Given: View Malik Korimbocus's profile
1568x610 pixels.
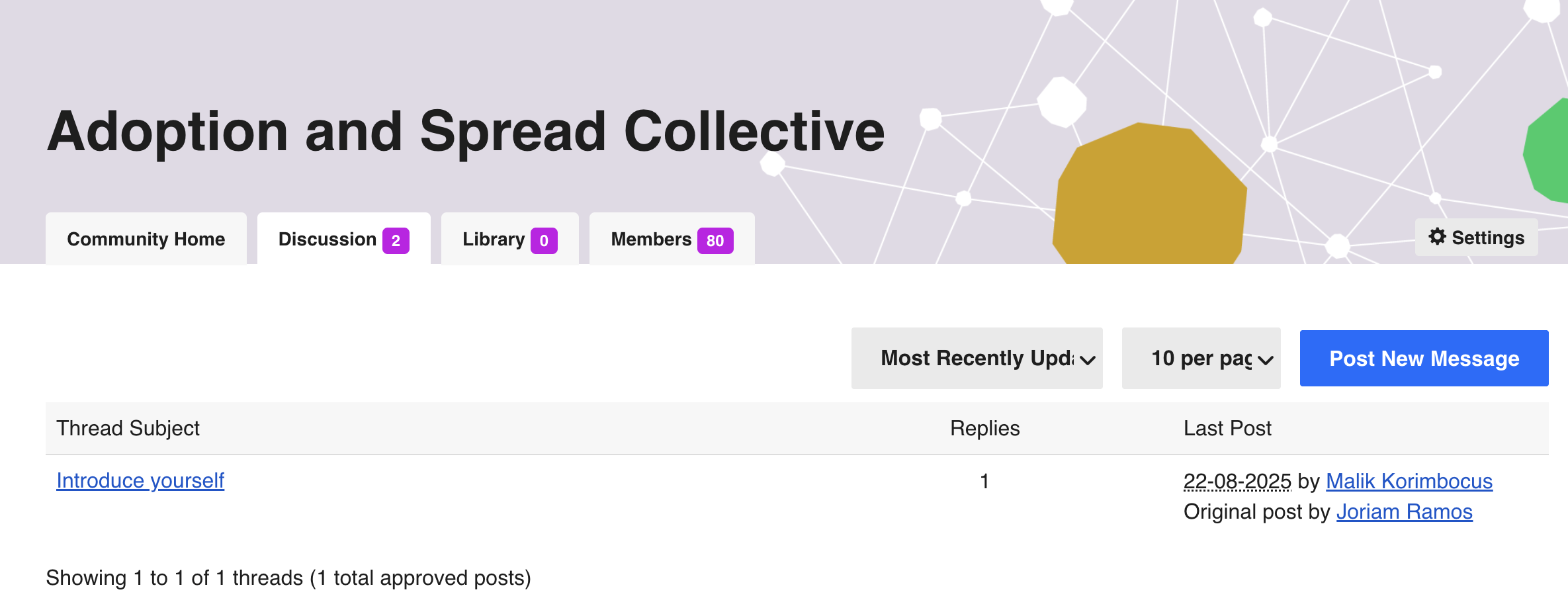Looking at the screenshot, I should 1409,482.
